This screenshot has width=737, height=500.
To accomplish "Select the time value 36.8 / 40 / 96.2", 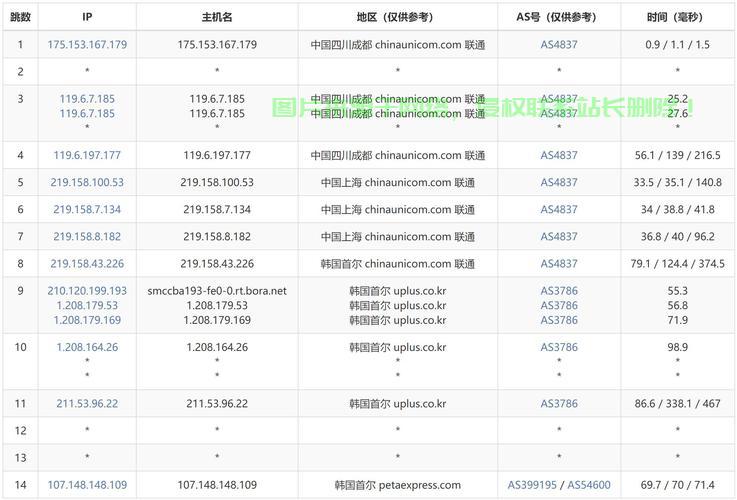I will pos(677,236).
